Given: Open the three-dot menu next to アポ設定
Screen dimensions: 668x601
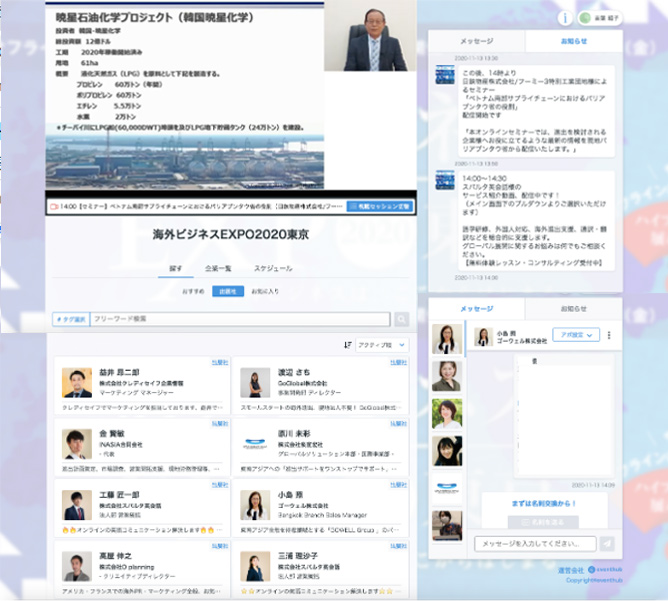Looking at the screenshot, I should click(x=609, y=335).
